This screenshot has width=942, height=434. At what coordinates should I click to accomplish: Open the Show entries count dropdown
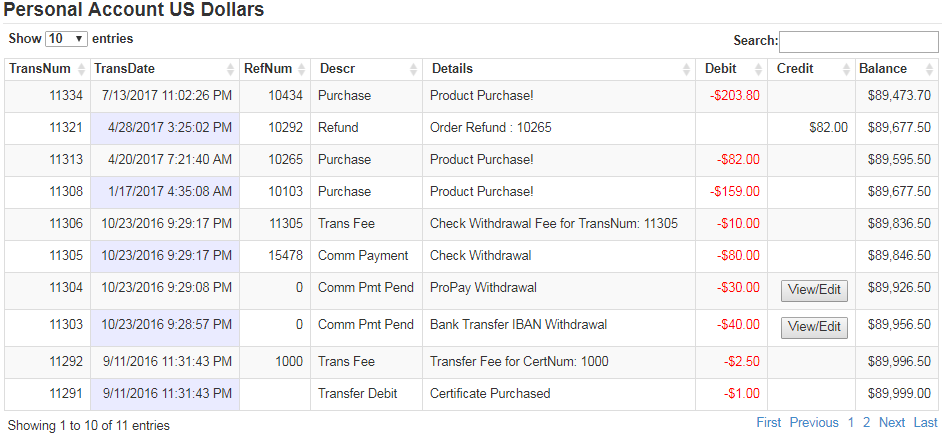(67, 39)
